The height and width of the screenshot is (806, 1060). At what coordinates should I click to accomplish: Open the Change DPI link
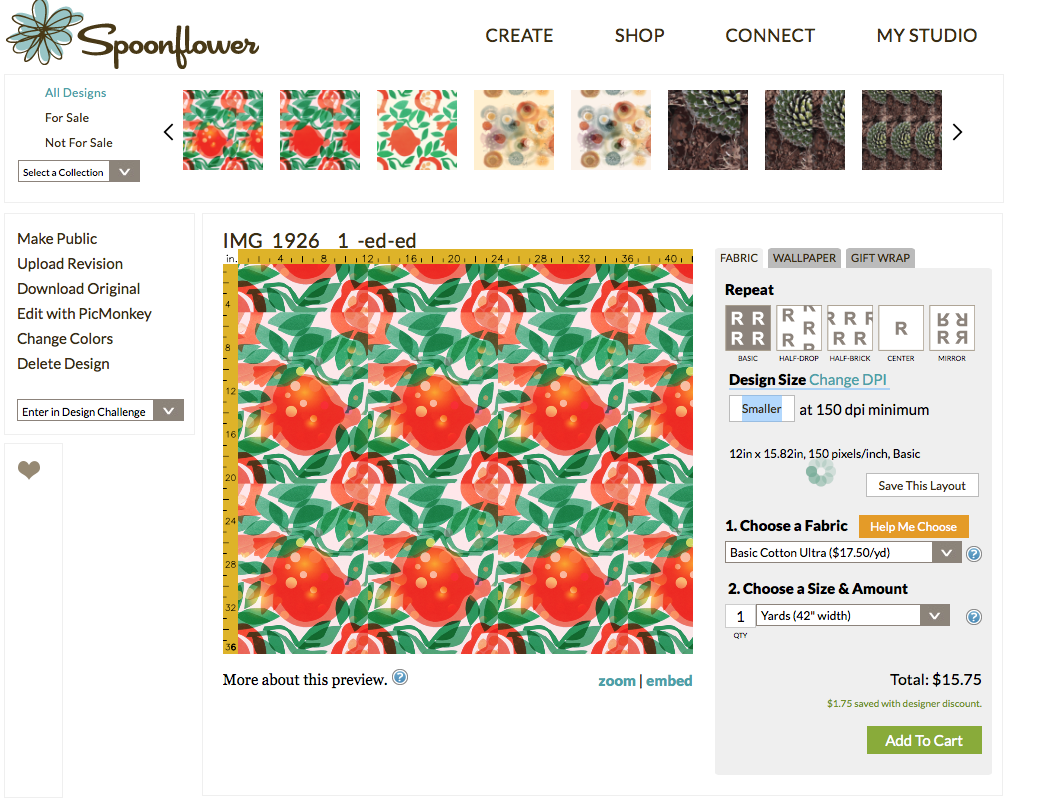tap(848, 380)
